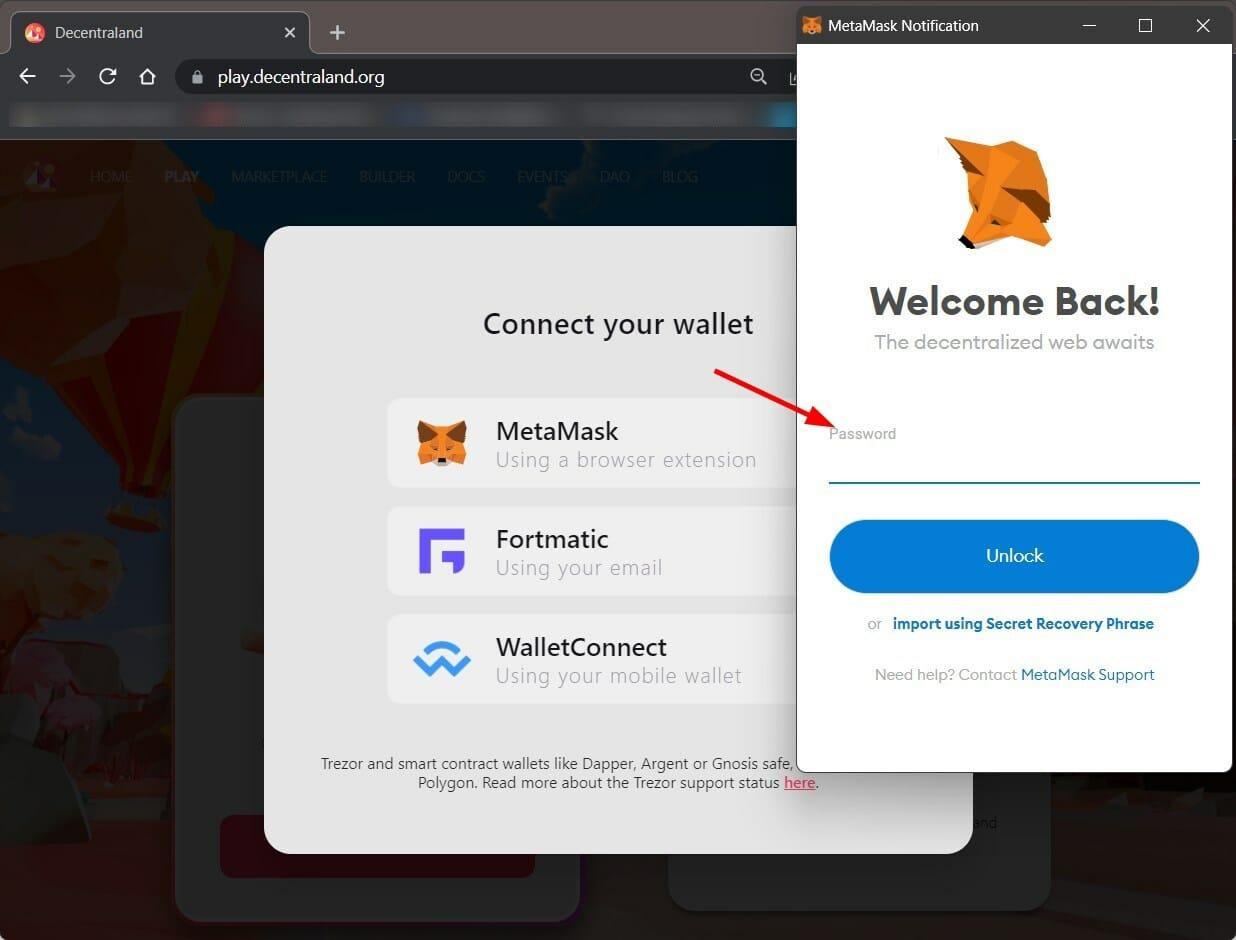The height and width of the screenshot is (940, 1236).
Task: Open a new browser tab
Action: (337, 32)
